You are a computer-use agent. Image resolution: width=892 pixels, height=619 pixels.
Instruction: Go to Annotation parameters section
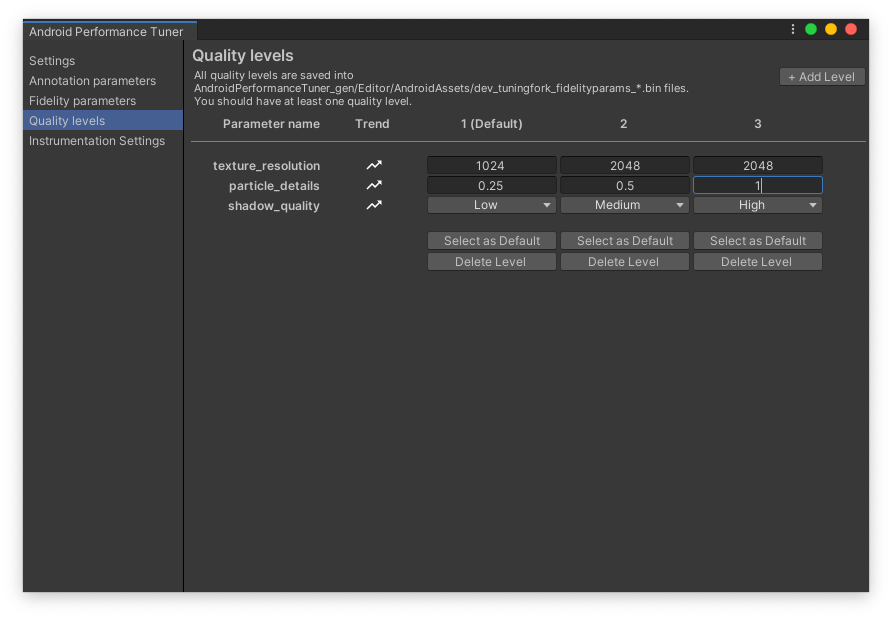pyautogui.click(x=92, y=81)
